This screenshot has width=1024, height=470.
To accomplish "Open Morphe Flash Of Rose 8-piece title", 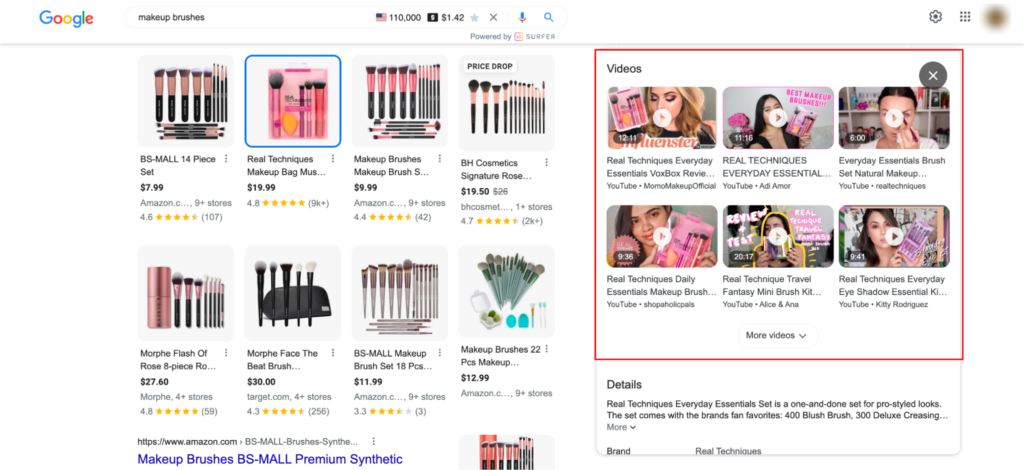I will (178, 360).
